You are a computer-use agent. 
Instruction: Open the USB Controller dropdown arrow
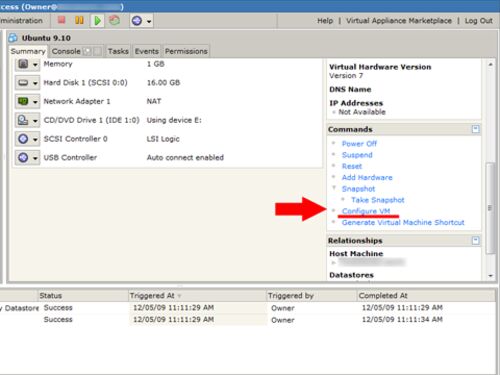tap(35, 158)
